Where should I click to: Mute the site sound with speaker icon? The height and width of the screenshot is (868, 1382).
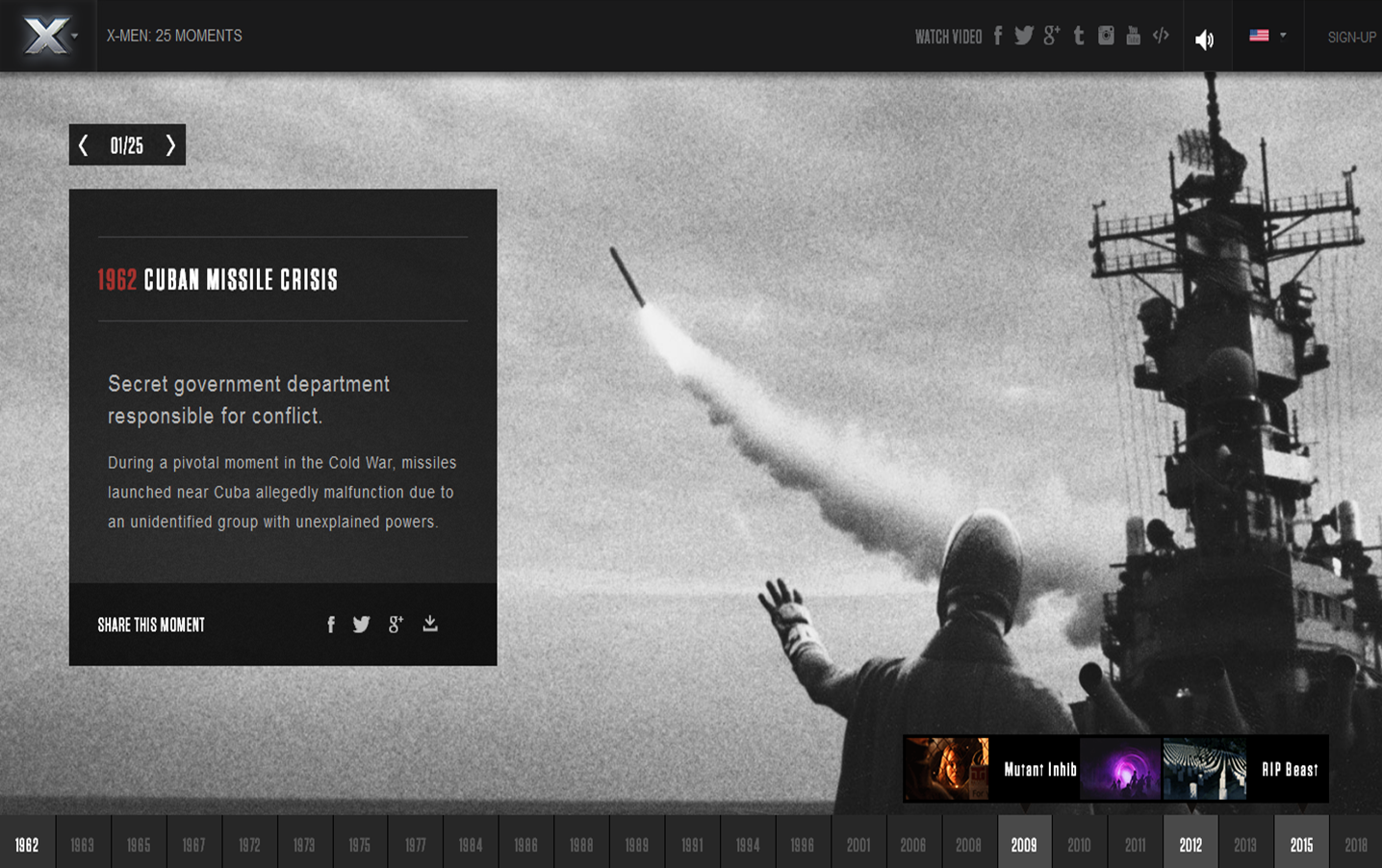click(1204, 39)
